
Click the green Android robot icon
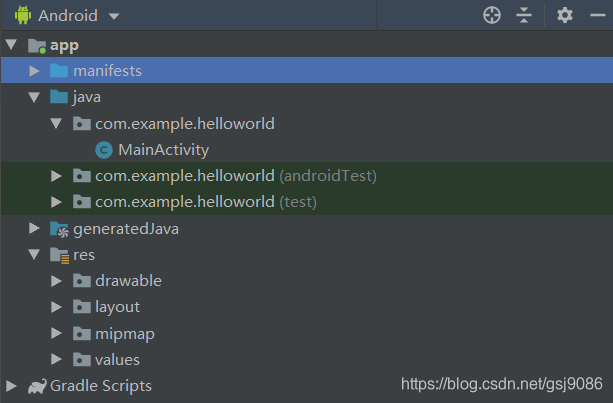coord(23,15)
